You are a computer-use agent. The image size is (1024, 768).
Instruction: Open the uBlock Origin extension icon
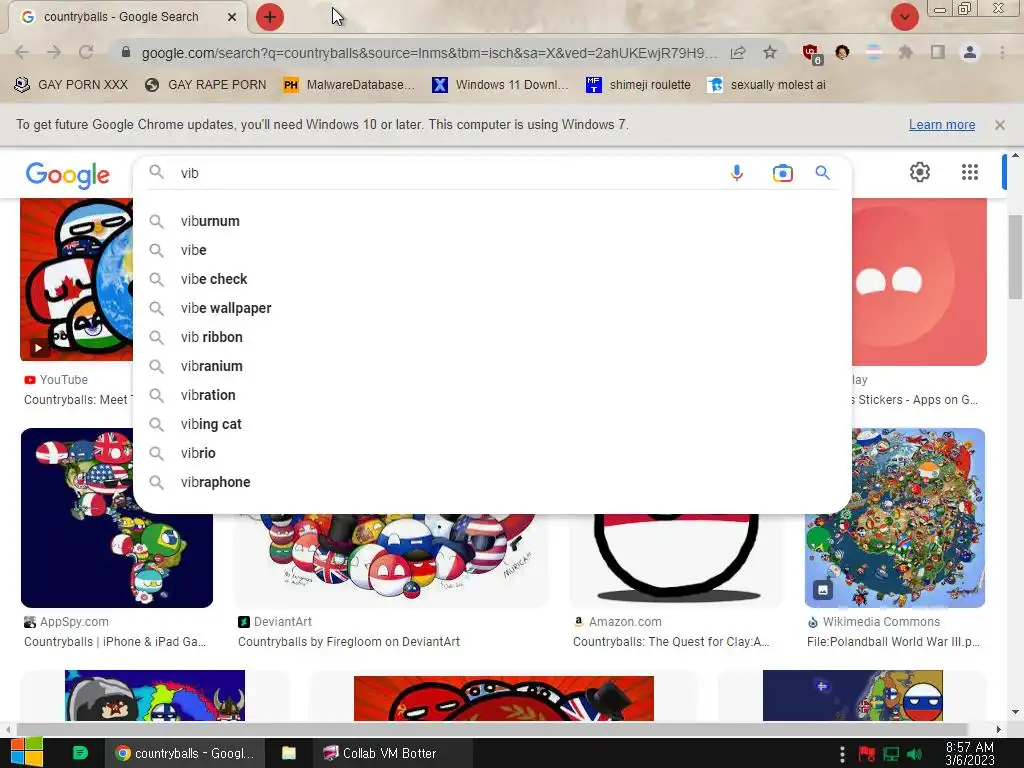pos(811,54)
